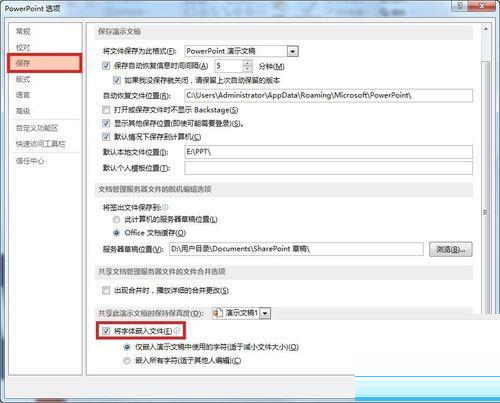Increase the AutoRecover minutes spinner
The height and width of the screenshot is (403, 500).
pos(247,63)
